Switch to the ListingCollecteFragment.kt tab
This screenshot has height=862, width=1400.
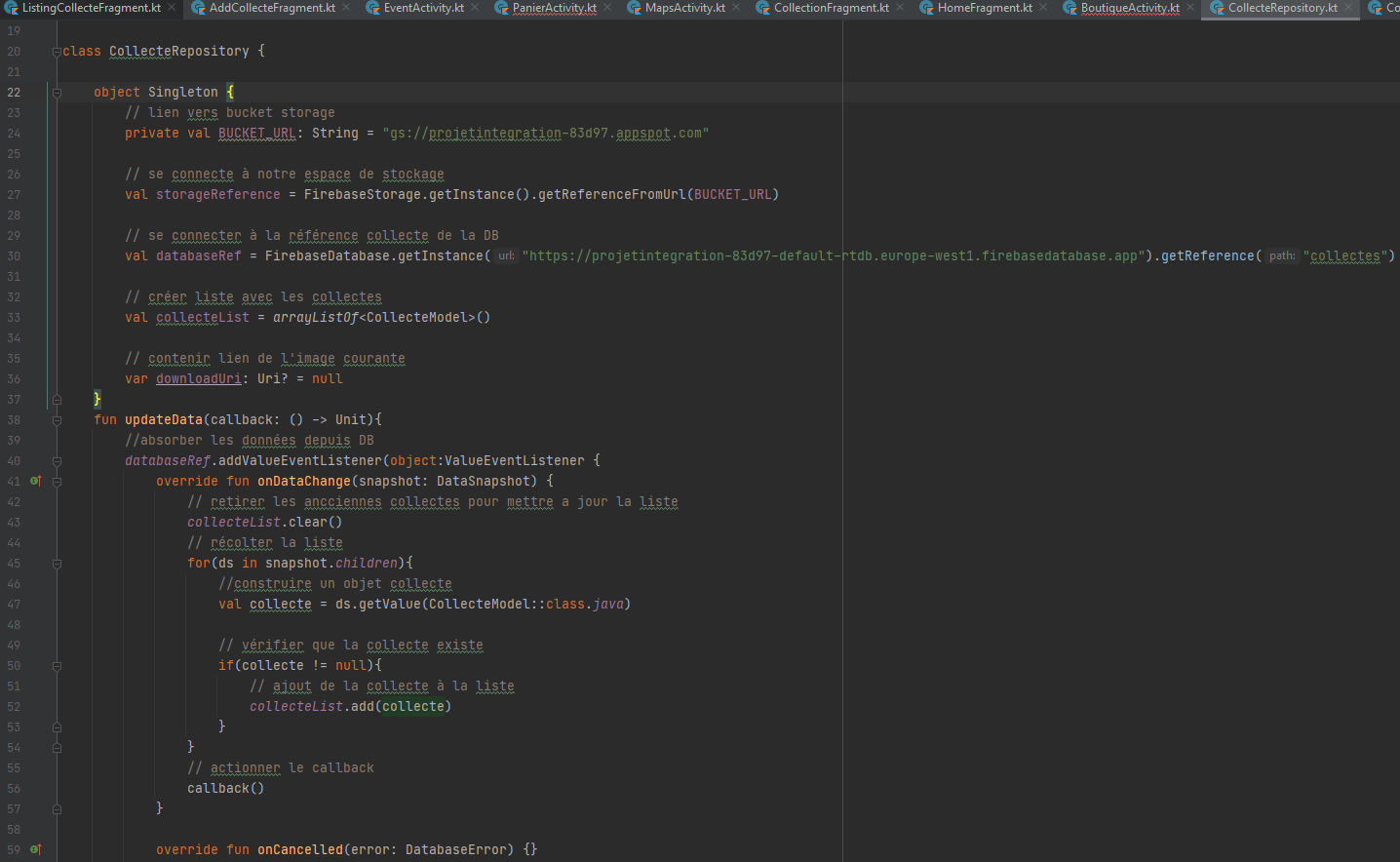click(x=90, y=8)
